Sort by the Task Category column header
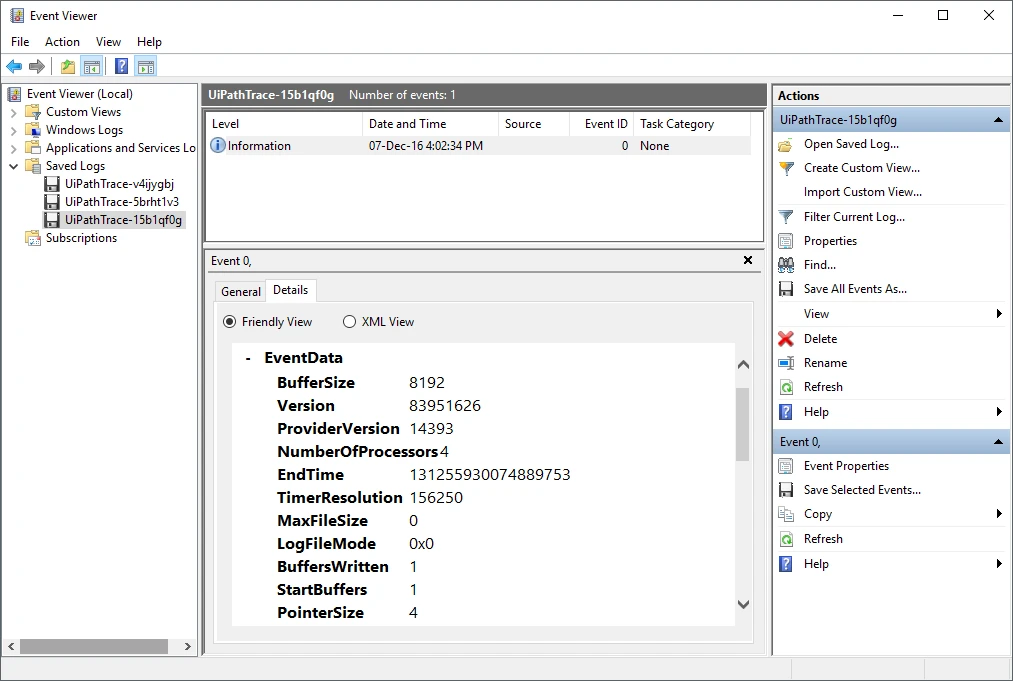The image size is (1013, 681). (692, 124)
